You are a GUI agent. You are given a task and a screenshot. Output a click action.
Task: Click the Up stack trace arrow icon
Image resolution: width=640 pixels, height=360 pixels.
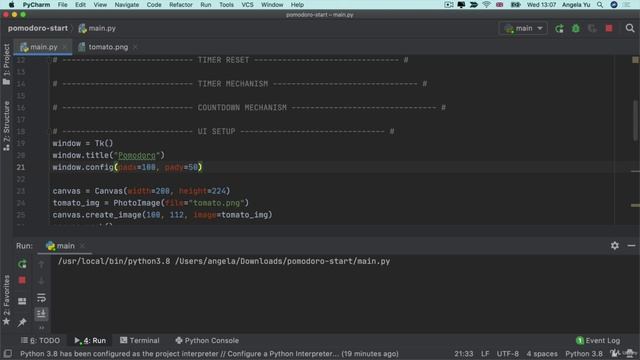point(41,264)
